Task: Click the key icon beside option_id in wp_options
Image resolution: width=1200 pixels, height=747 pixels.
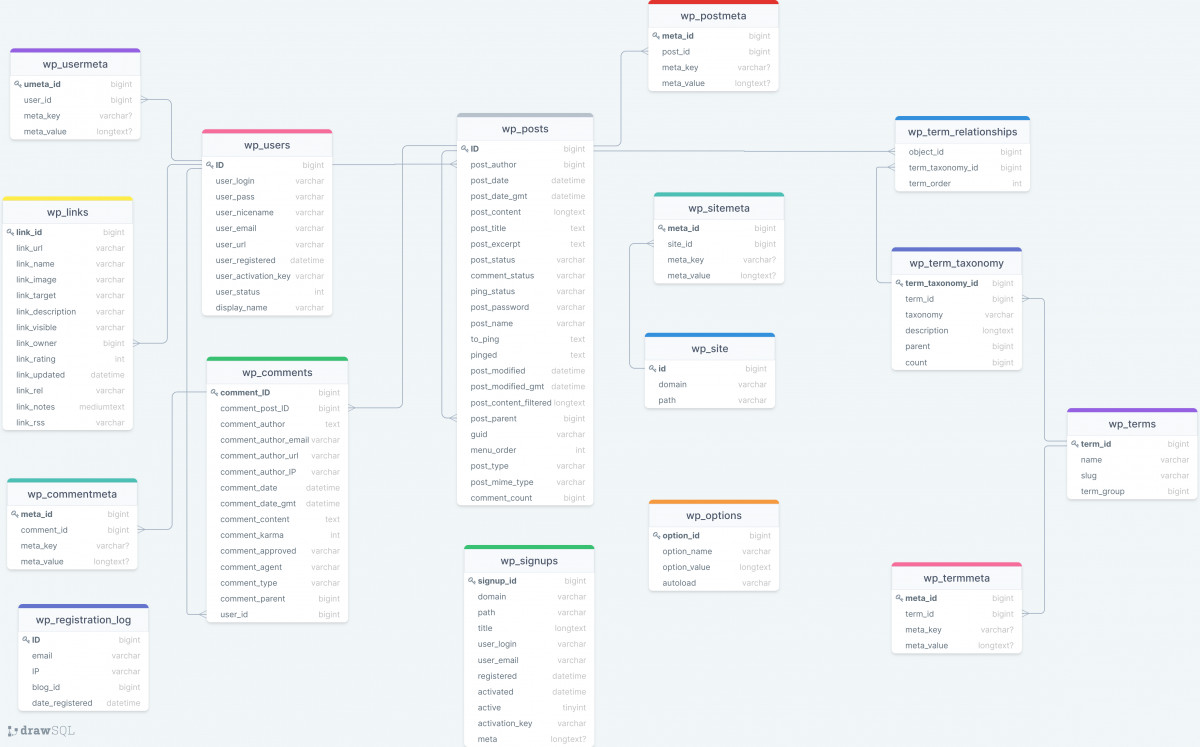Action: click(x=657, y=535)
